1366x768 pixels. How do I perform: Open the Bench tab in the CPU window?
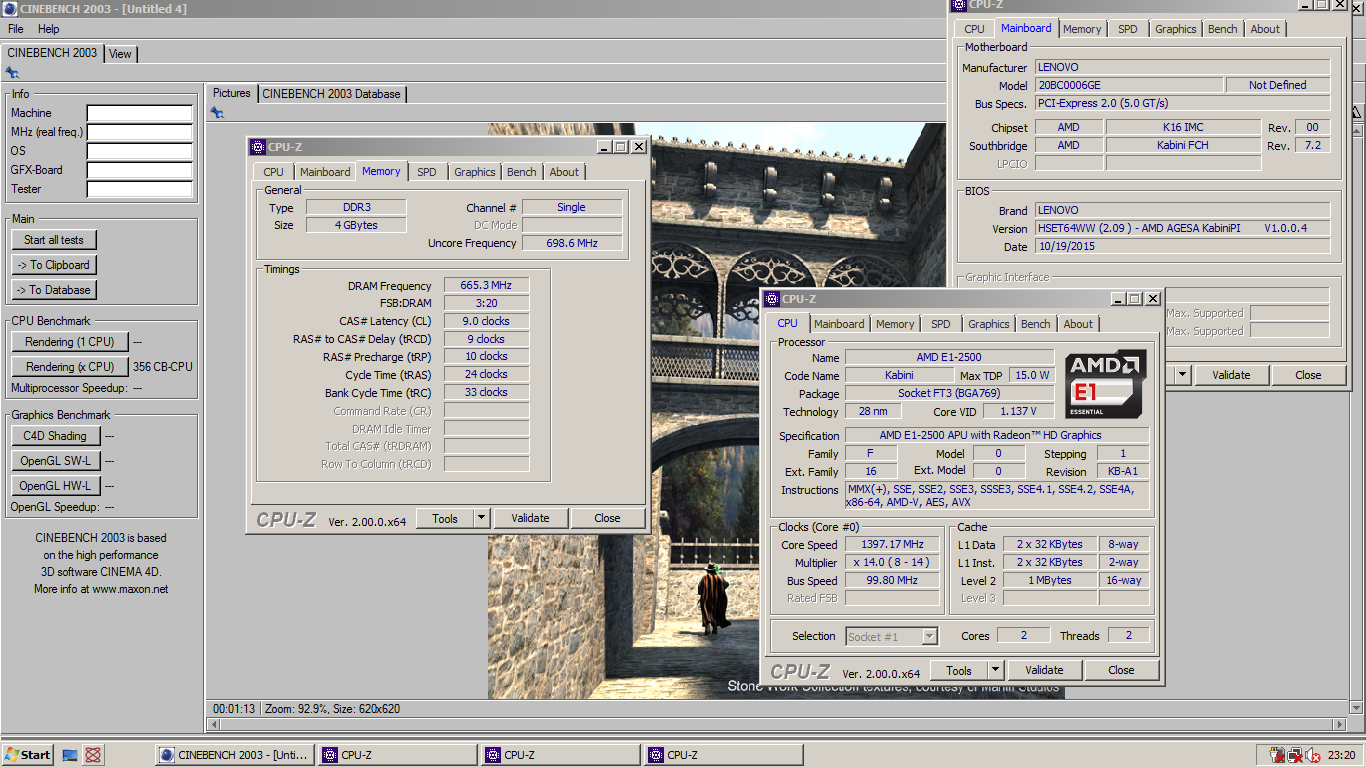pos(1036,324)
